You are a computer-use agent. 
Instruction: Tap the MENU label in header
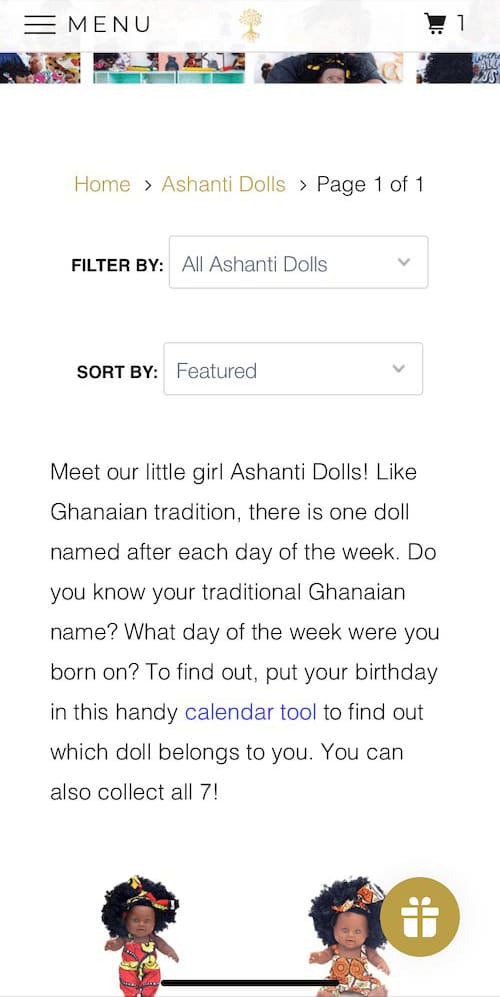109,24
